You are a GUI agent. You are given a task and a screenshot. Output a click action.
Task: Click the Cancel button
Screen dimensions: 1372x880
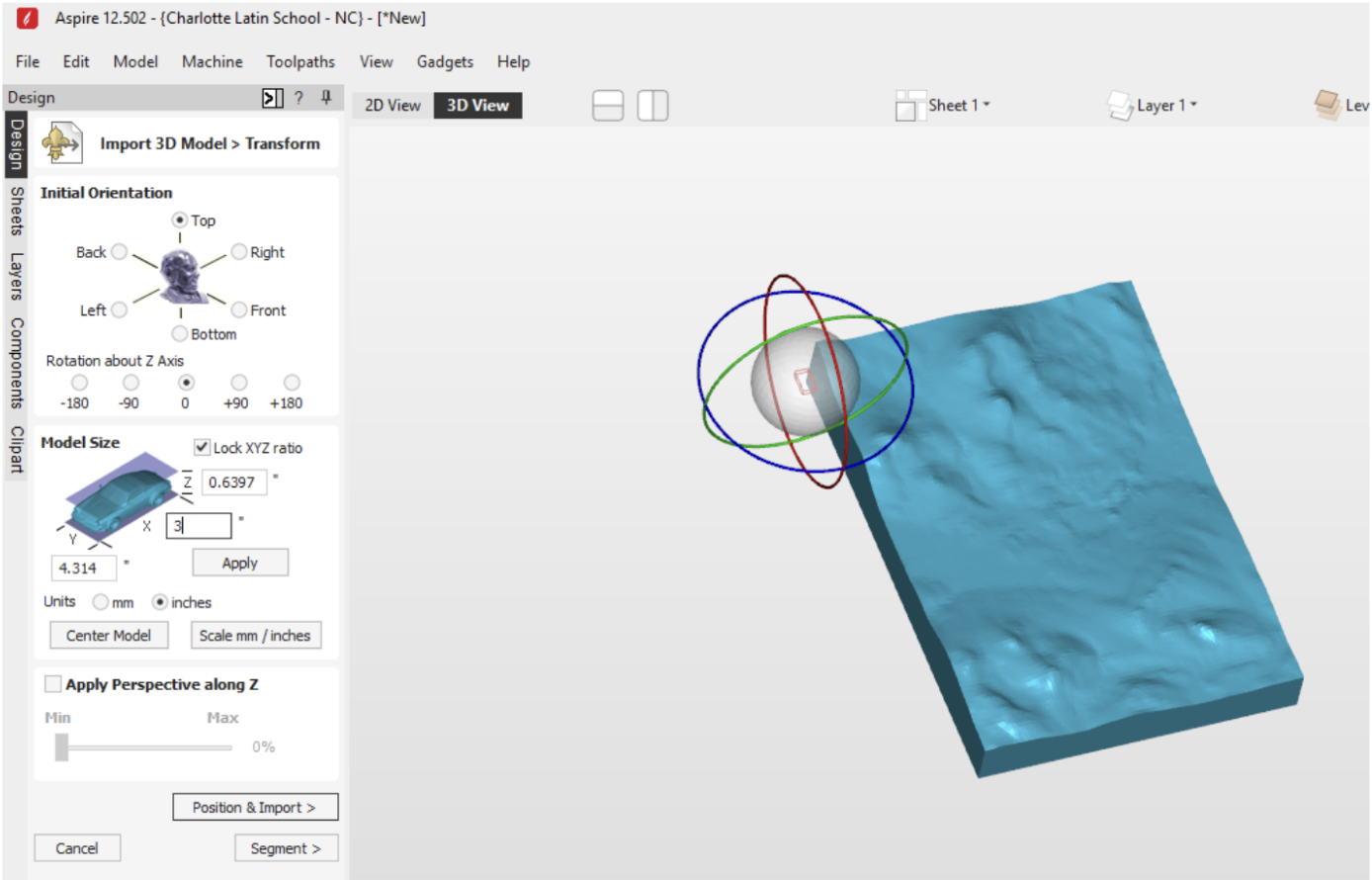click(x=77, y=848)
